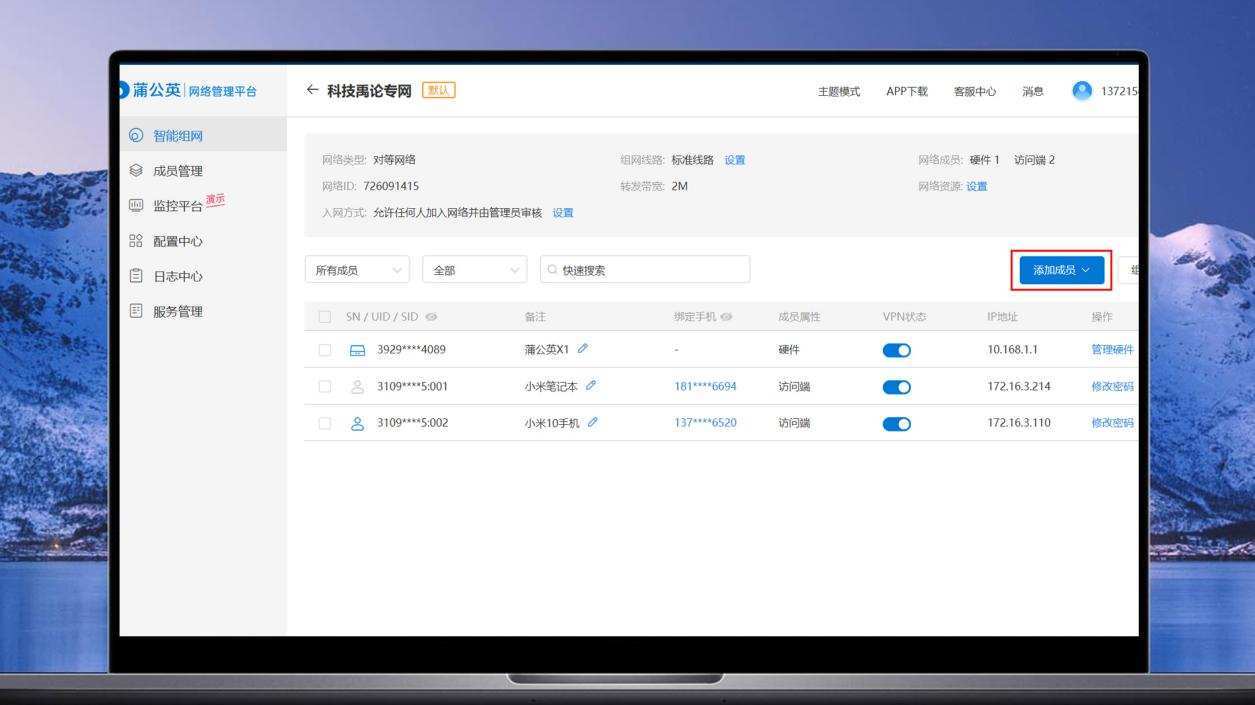Switch off VPN for 蒲公英X1

click(897, 350)
